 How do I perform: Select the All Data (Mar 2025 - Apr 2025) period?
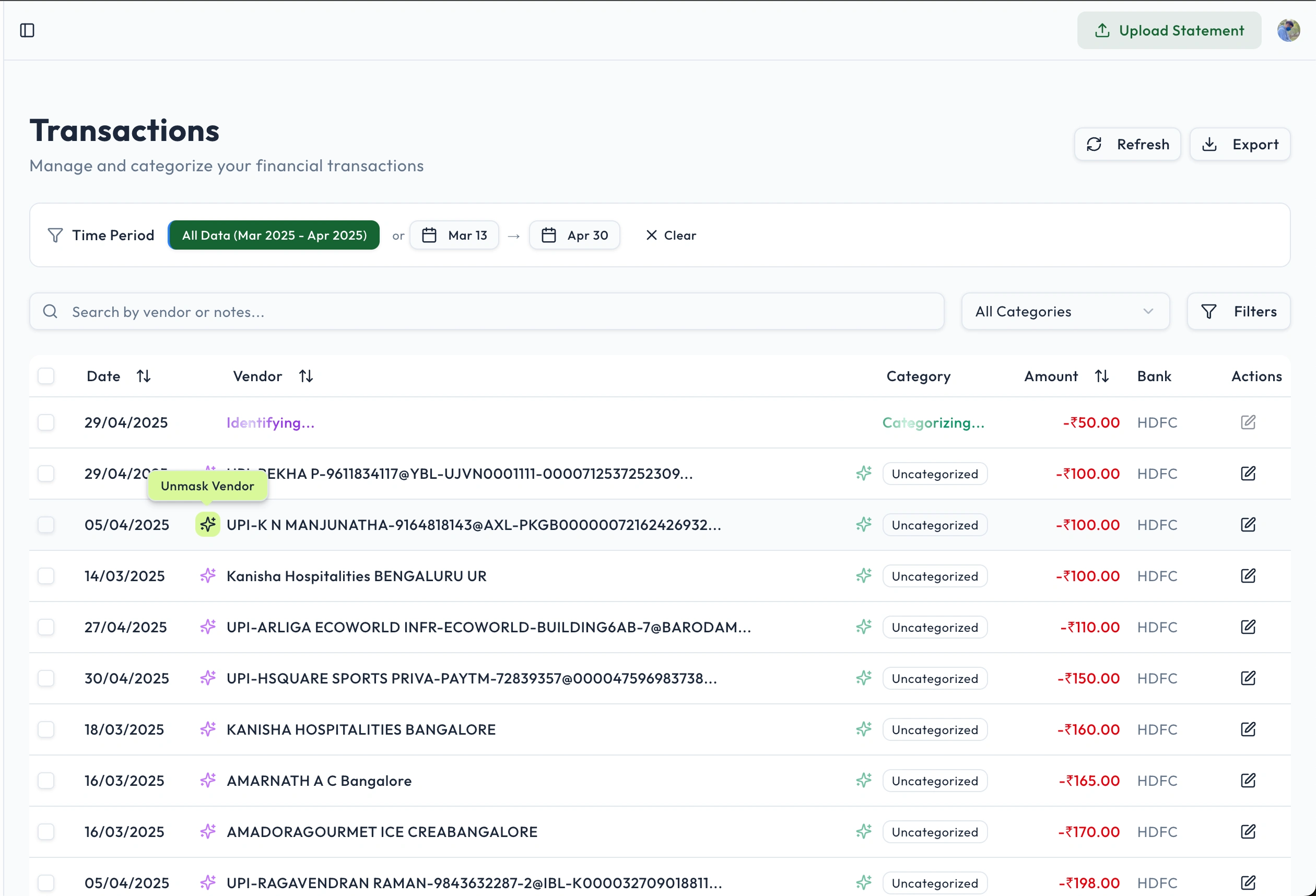pyautogui.click(x=274, y=235)
